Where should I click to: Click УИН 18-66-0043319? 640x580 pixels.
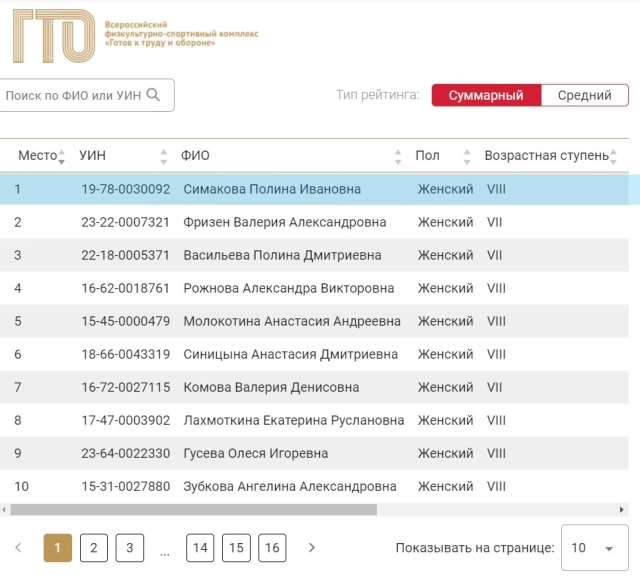125,354
